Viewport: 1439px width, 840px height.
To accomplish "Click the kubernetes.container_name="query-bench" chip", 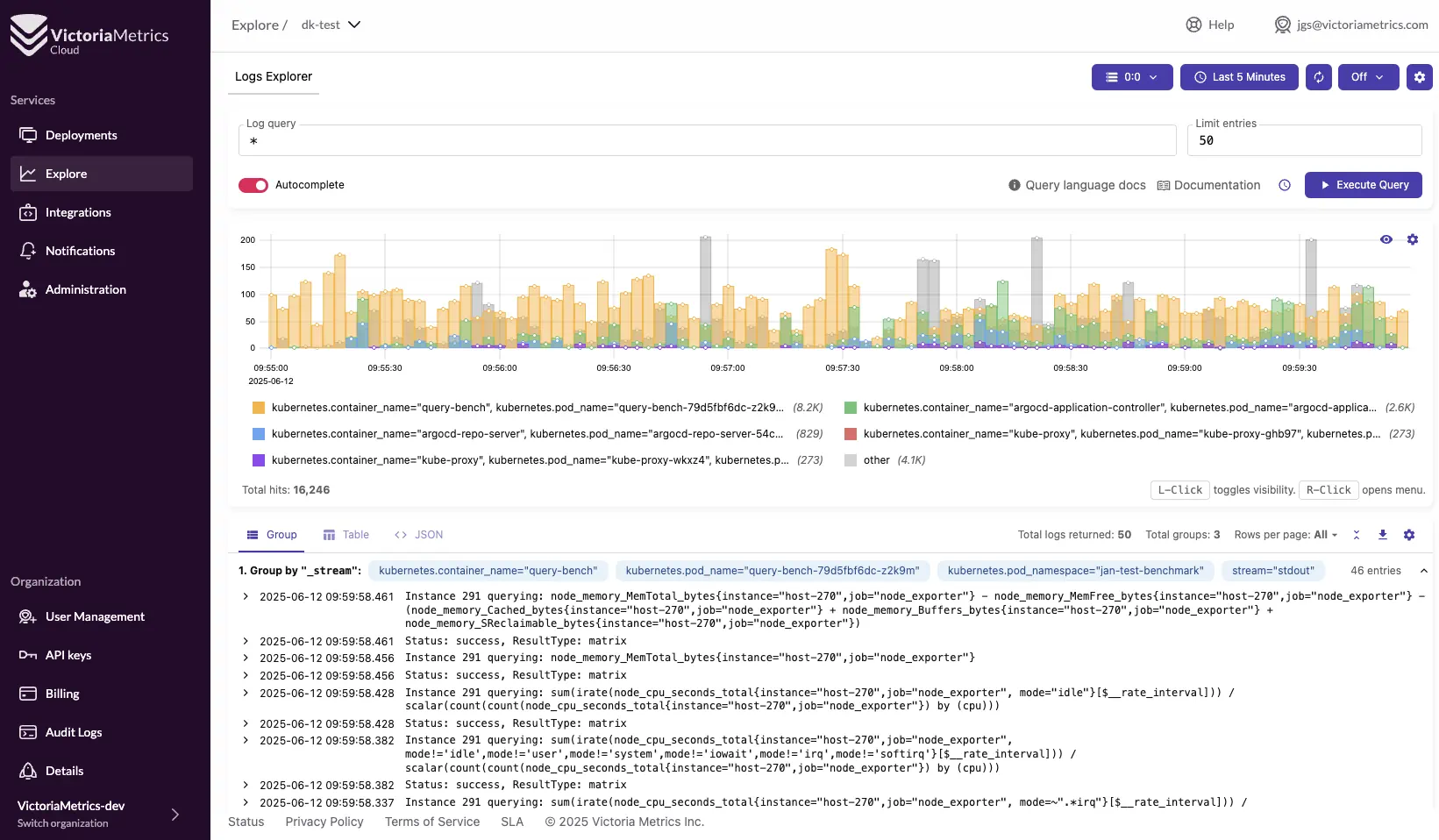I will [488, 571].
